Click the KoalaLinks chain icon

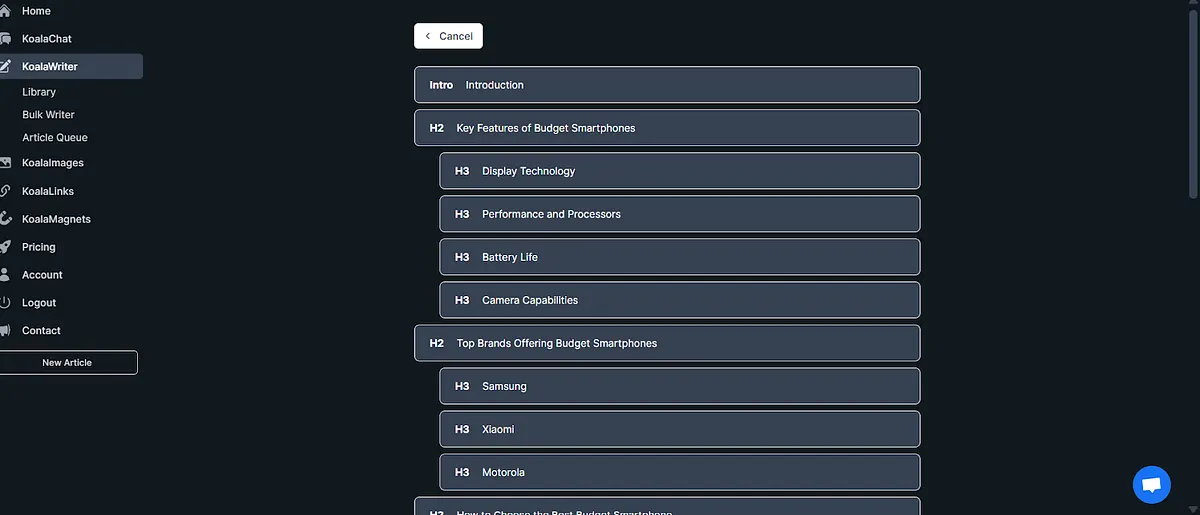coord(5,191)
